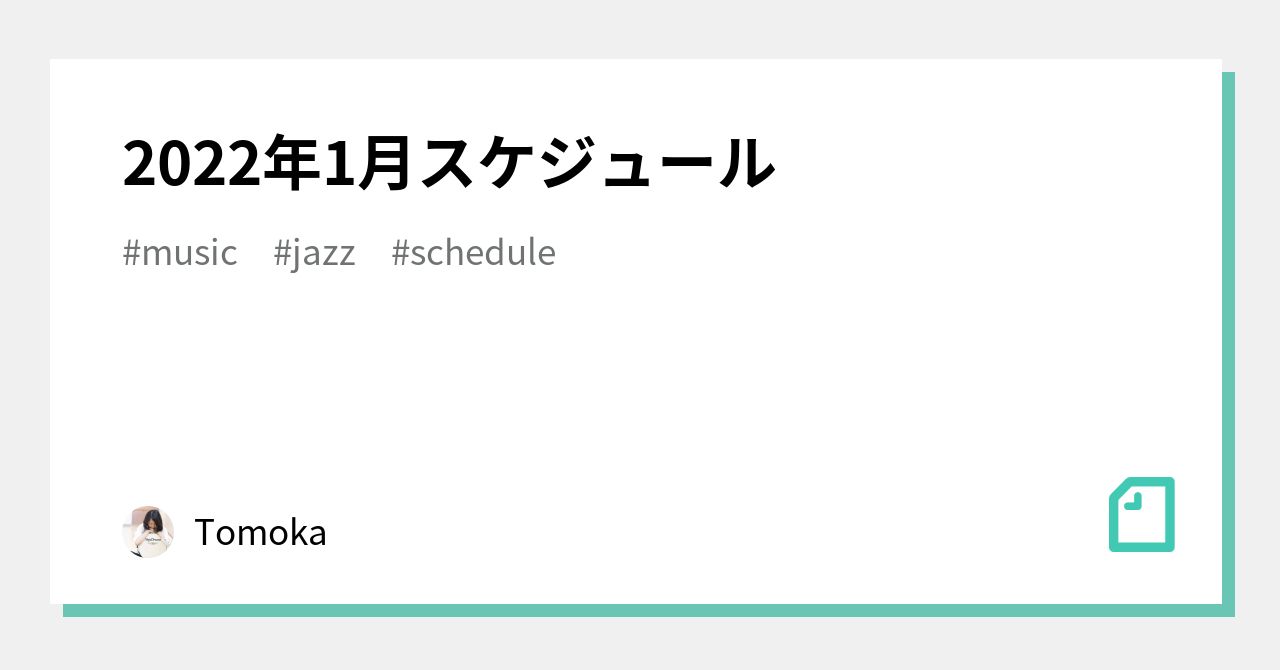Tap the hash symbol of #music
The width and height of the screenshot is (1280, 670).
click(x=131, y=253)
